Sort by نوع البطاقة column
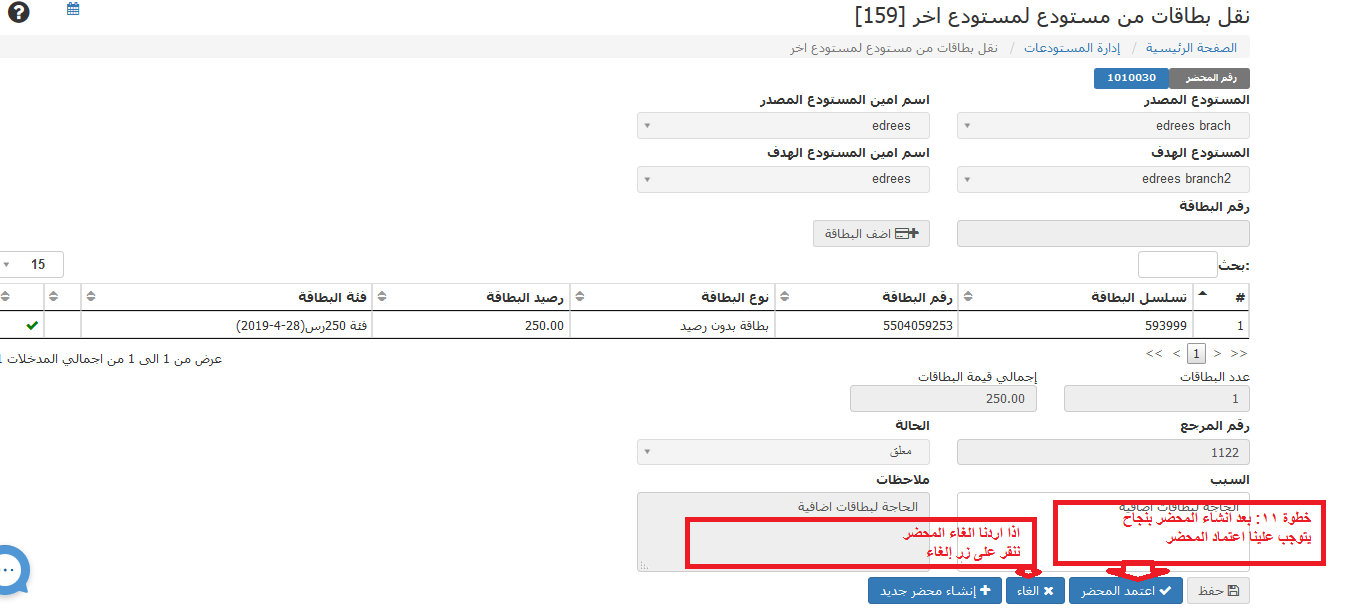The width and height of the screenshot is (1360, 615). pos(673,297)
